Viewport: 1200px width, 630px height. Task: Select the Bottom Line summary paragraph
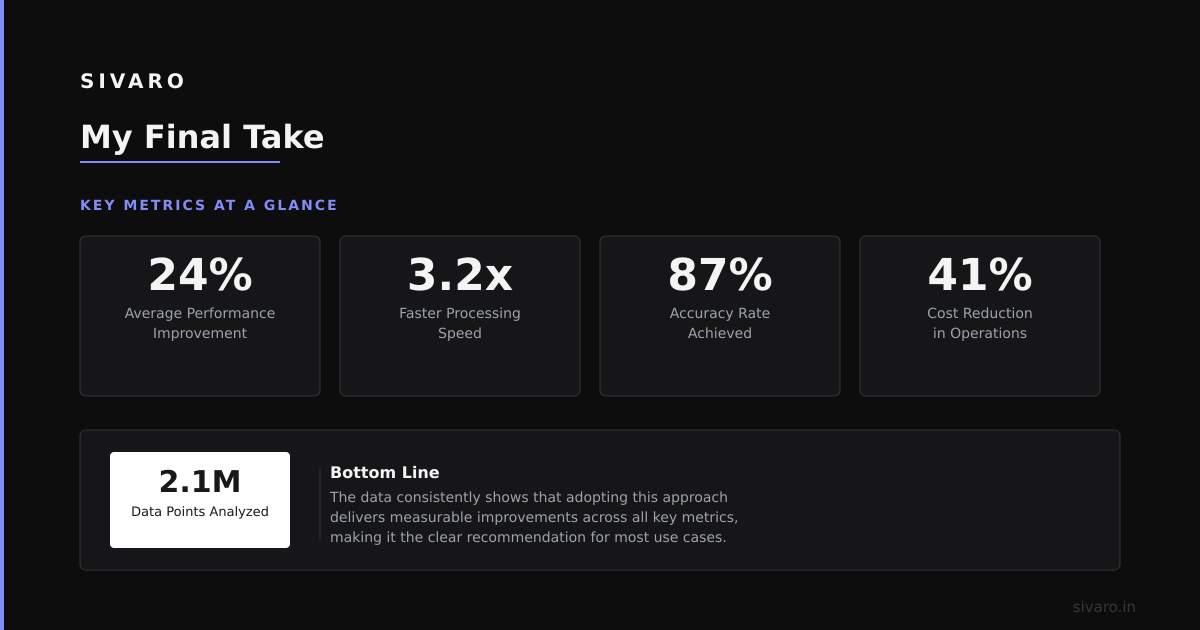coord(534,517)
